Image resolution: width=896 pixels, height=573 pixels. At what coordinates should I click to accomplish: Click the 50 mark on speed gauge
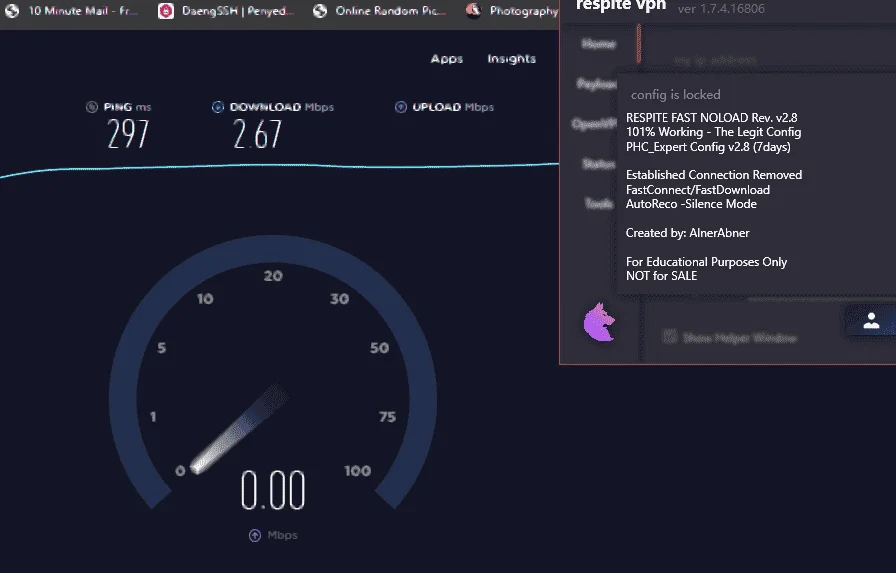(379, 348)
